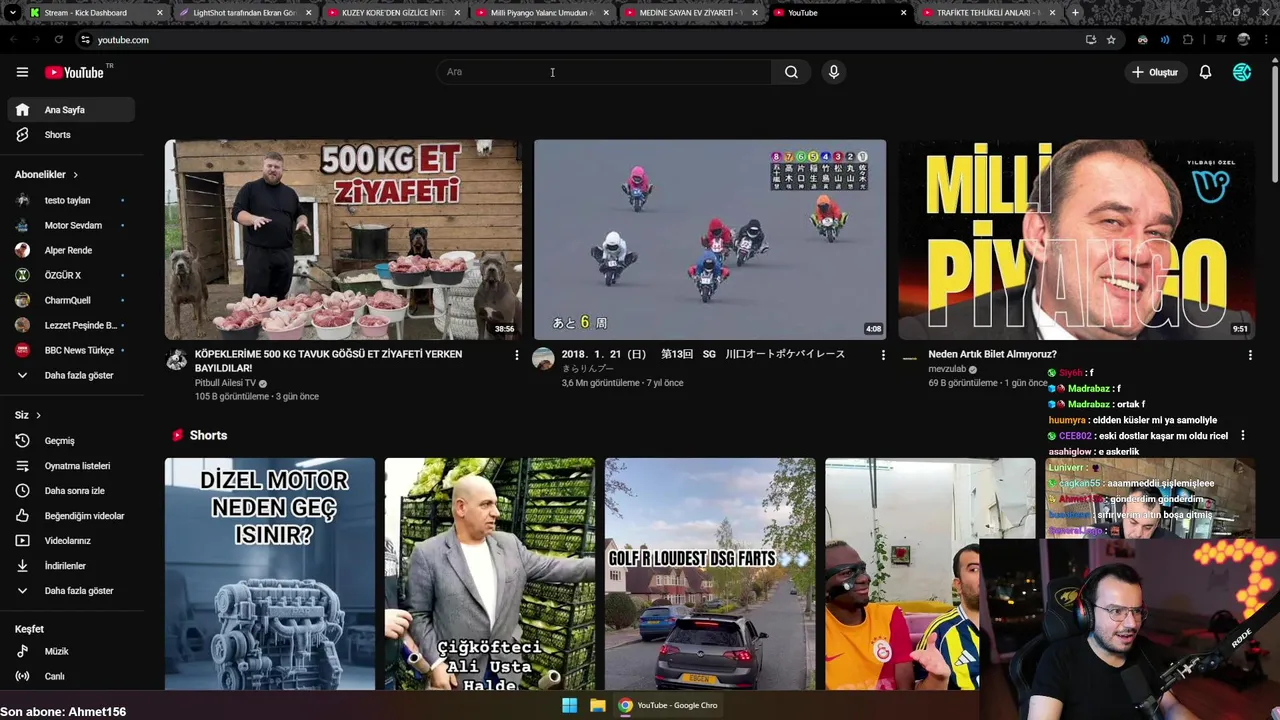
Task: Switch to Milli Piyango Yalanı tab
Action: coord(542,13)
